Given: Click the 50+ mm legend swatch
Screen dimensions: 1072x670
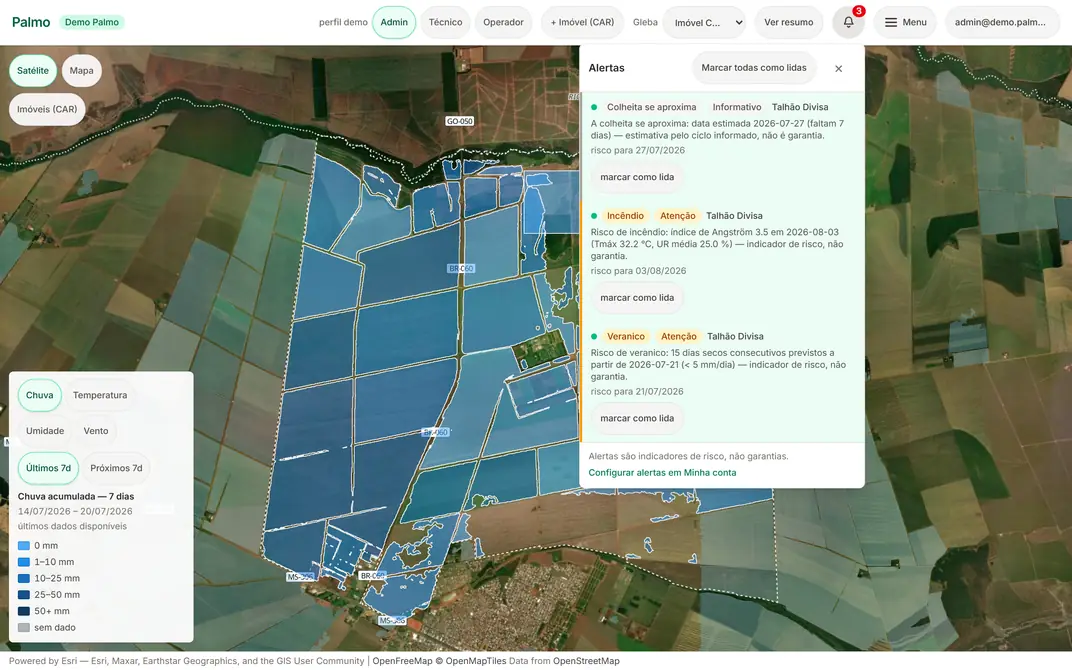Looking at the screenshot, I should pos(24,611).
